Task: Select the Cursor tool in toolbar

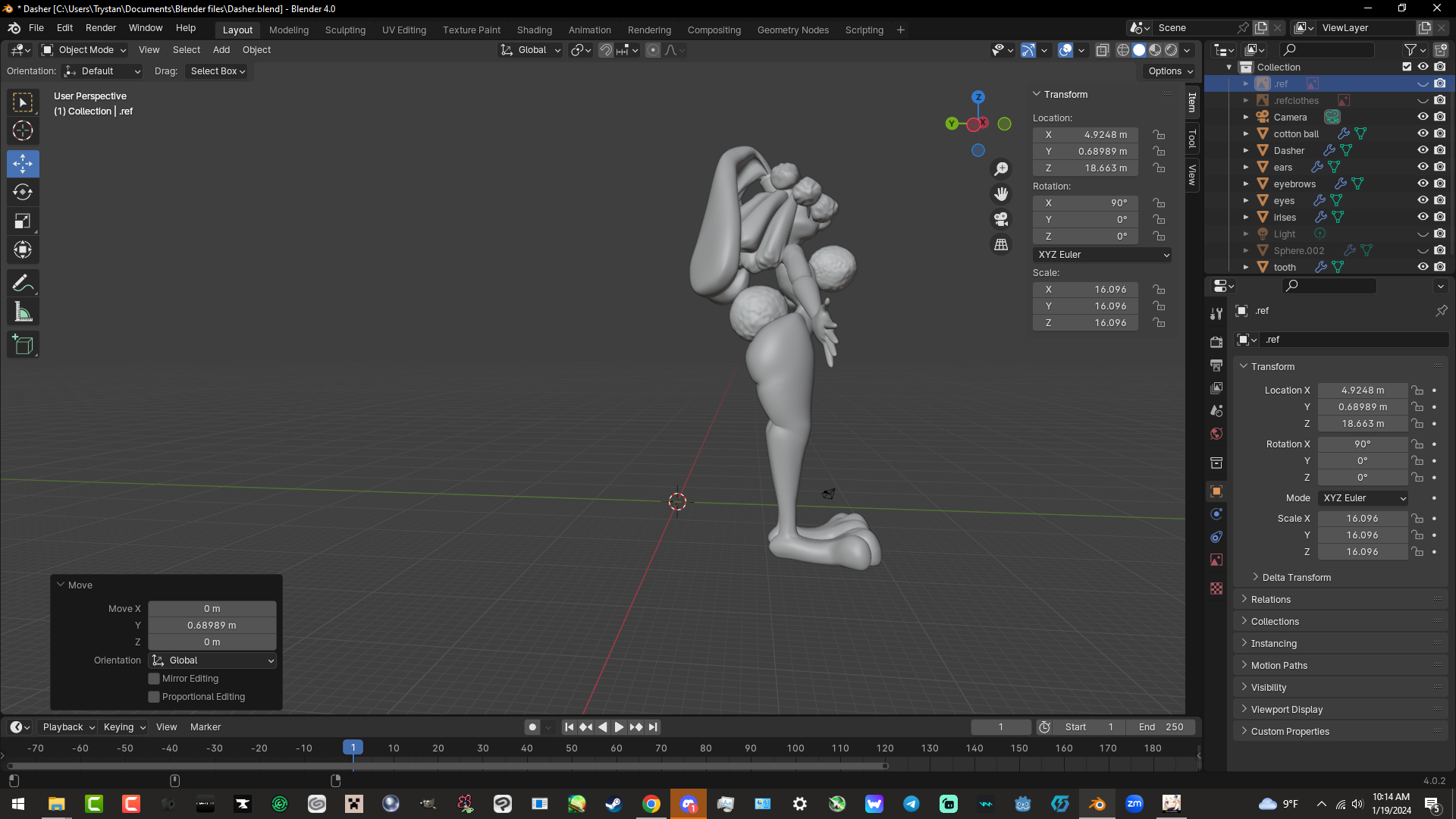Action: click(23, 130)
